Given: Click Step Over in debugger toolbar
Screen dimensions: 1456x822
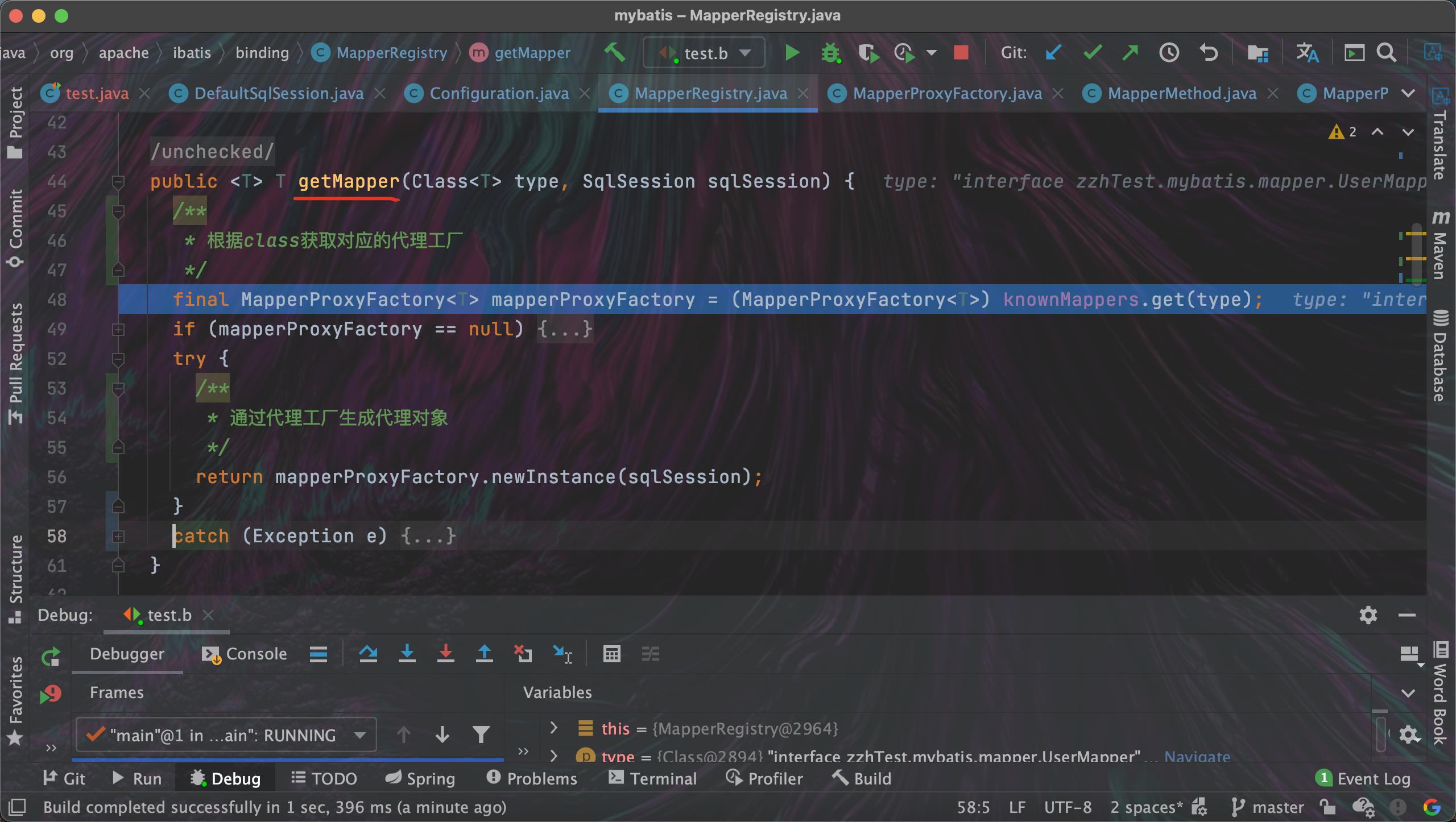Looking at the screenshot, I should click(x=368, y=654).
